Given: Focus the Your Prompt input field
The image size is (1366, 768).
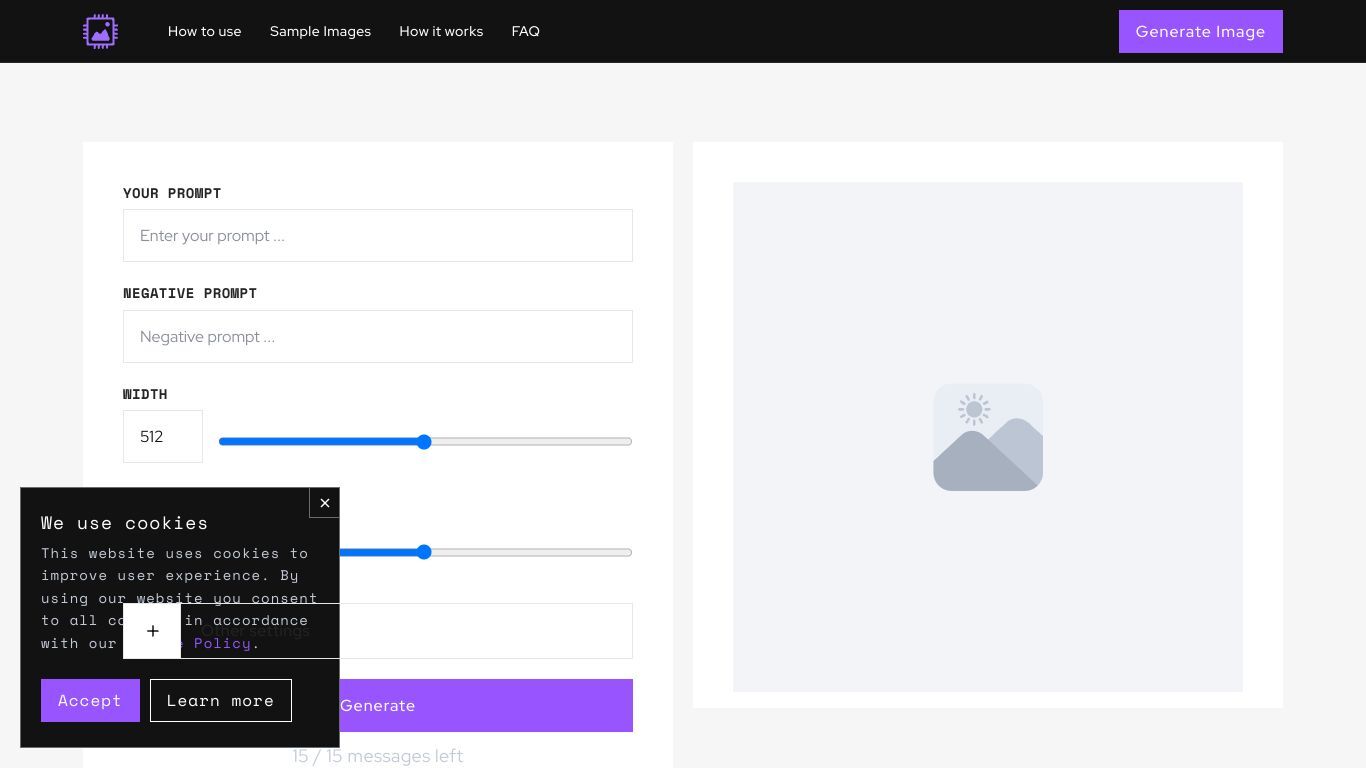Looking at the screenshot, I should 378,235.
